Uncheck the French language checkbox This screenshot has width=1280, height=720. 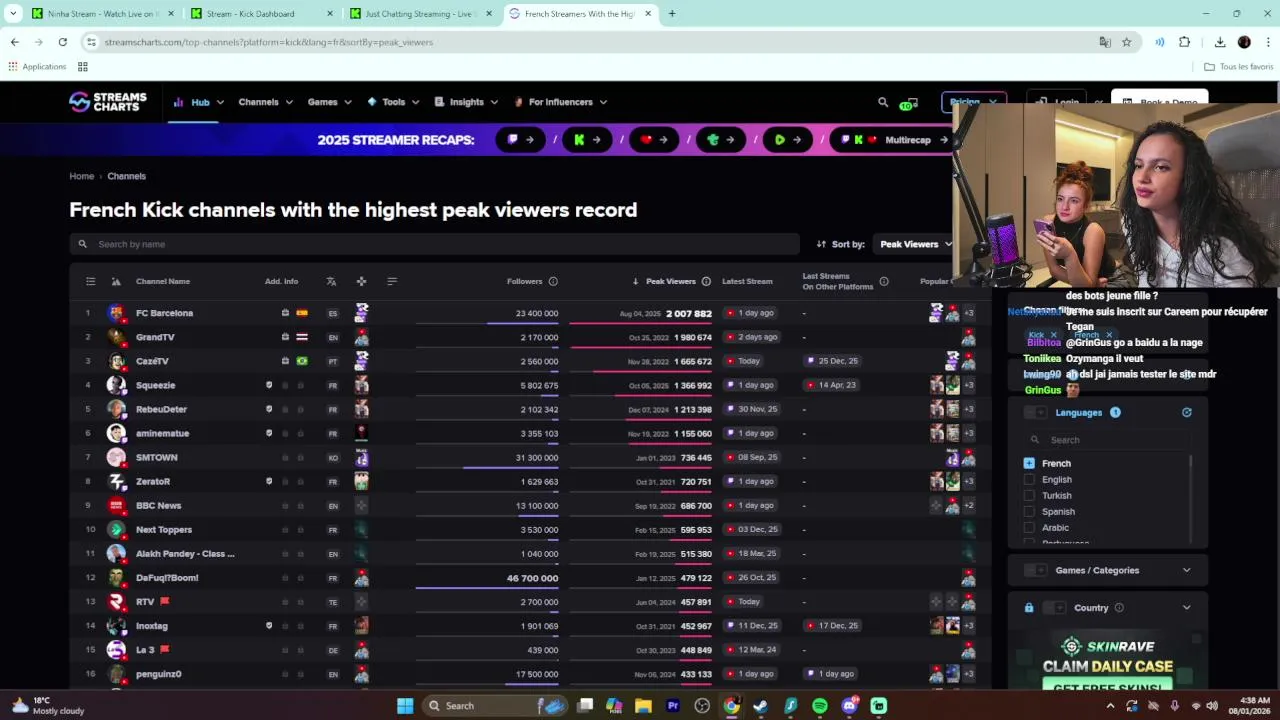click(x=1029, y=464)
